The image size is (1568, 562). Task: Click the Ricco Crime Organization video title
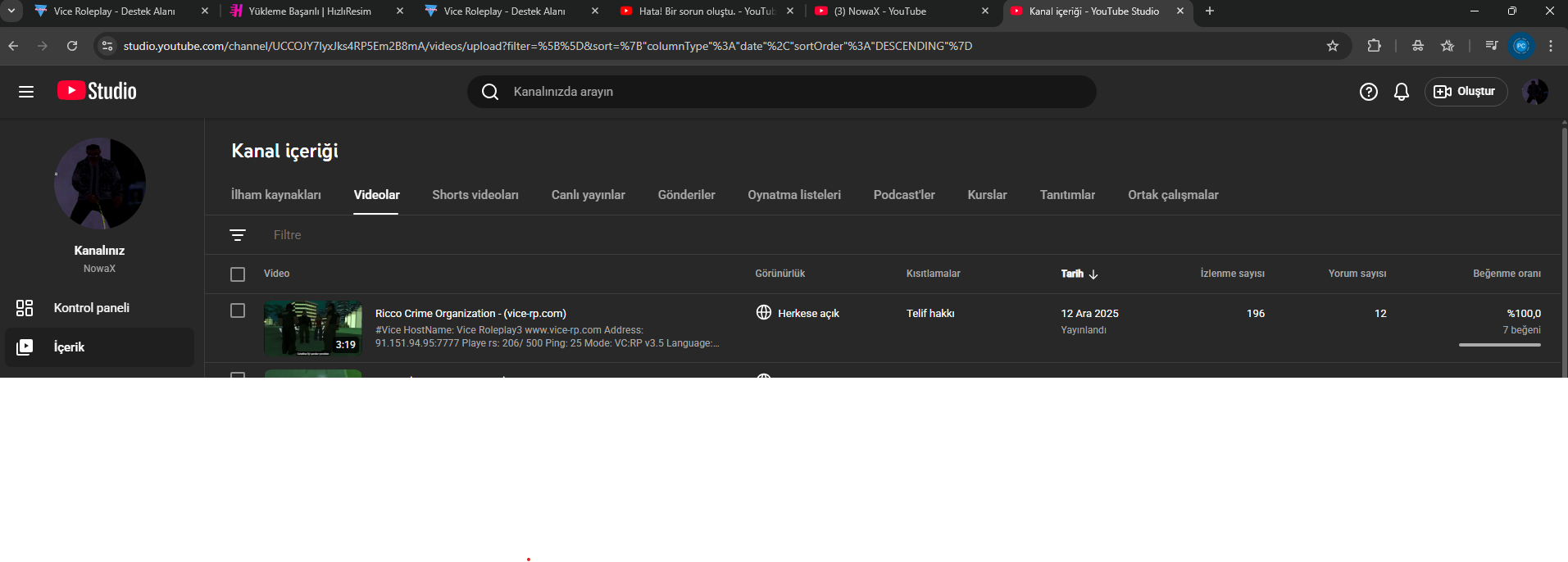(x=470, y=314)
